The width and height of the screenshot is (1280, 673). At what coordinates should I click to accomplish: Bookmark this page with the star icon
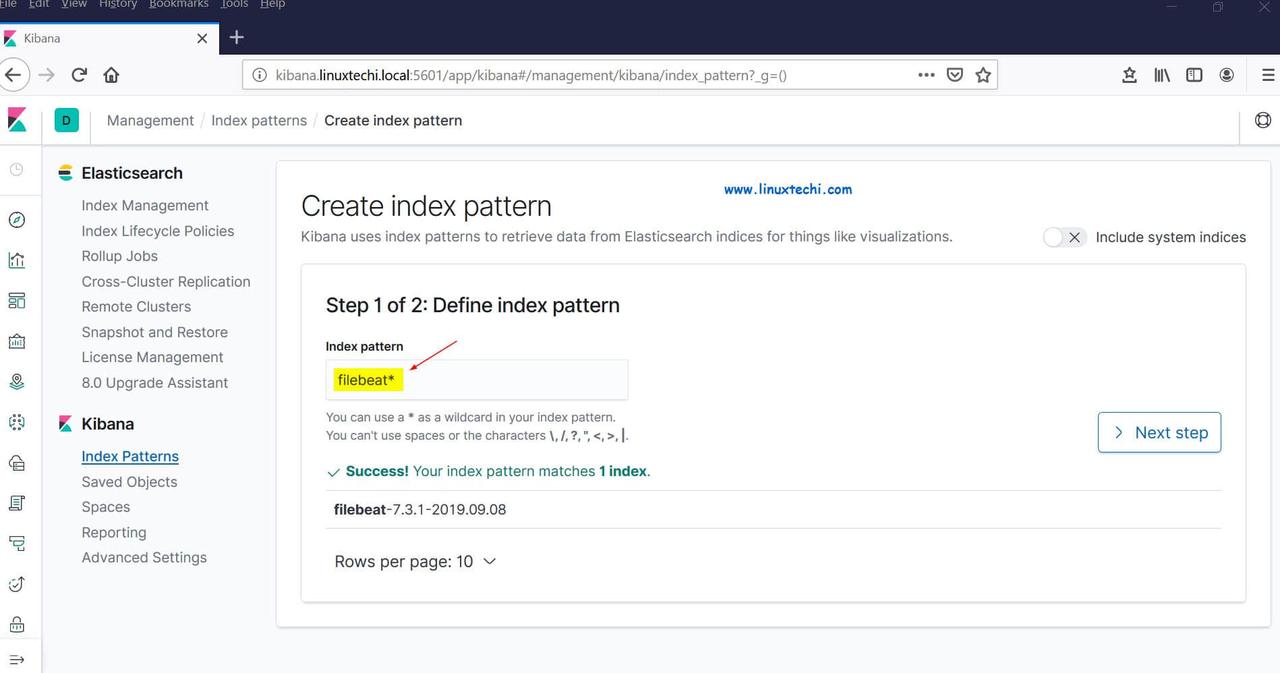coord(983,75)
